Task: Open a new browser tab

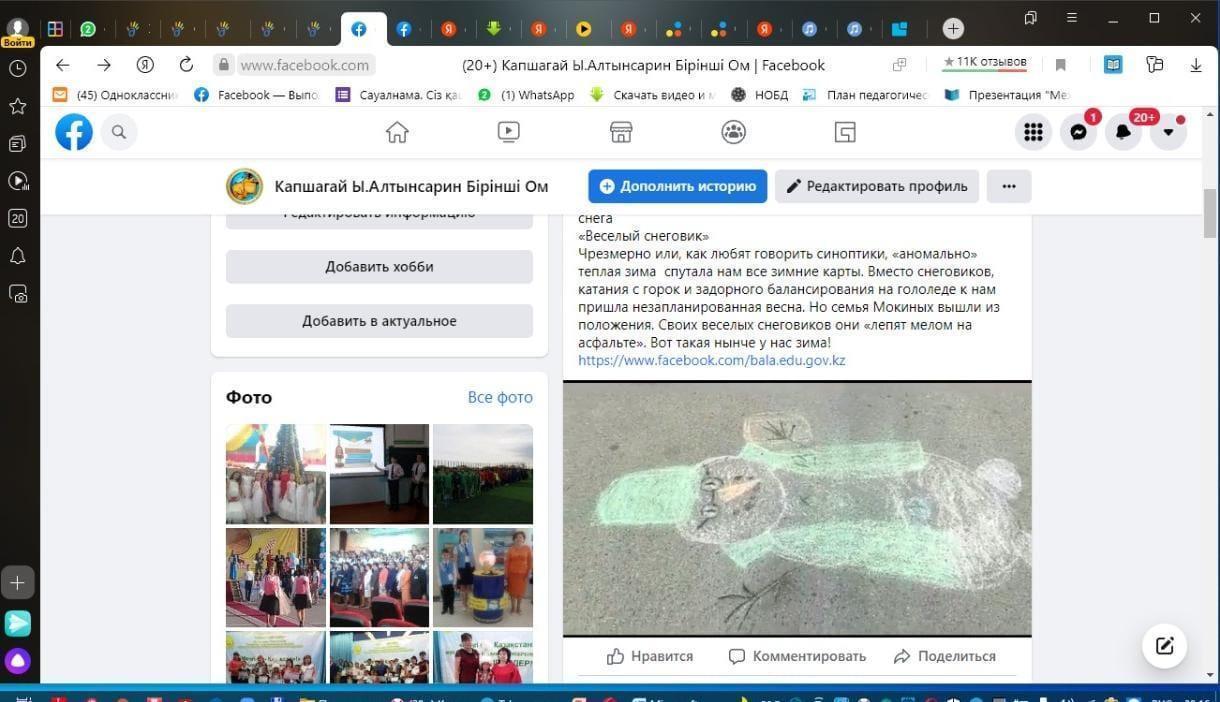Action: click(x=953, y=29)
